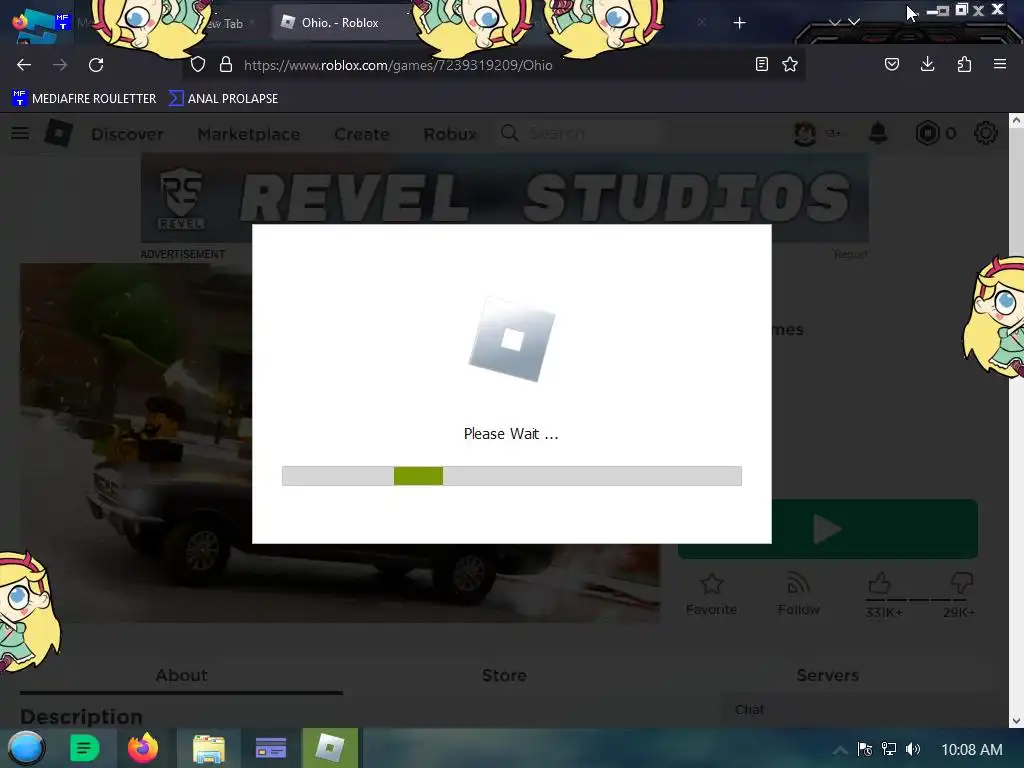Open the Marketplace page
This screenshot has height=768, width=1024.
[x=249, y=134]
